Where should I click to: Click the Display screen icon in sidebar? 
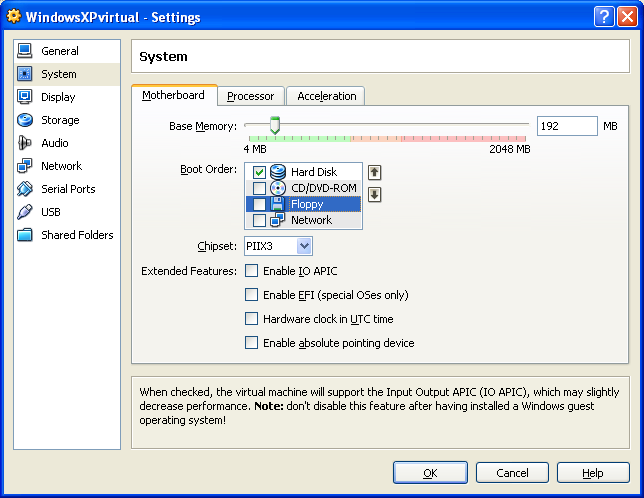click(25, 97)
